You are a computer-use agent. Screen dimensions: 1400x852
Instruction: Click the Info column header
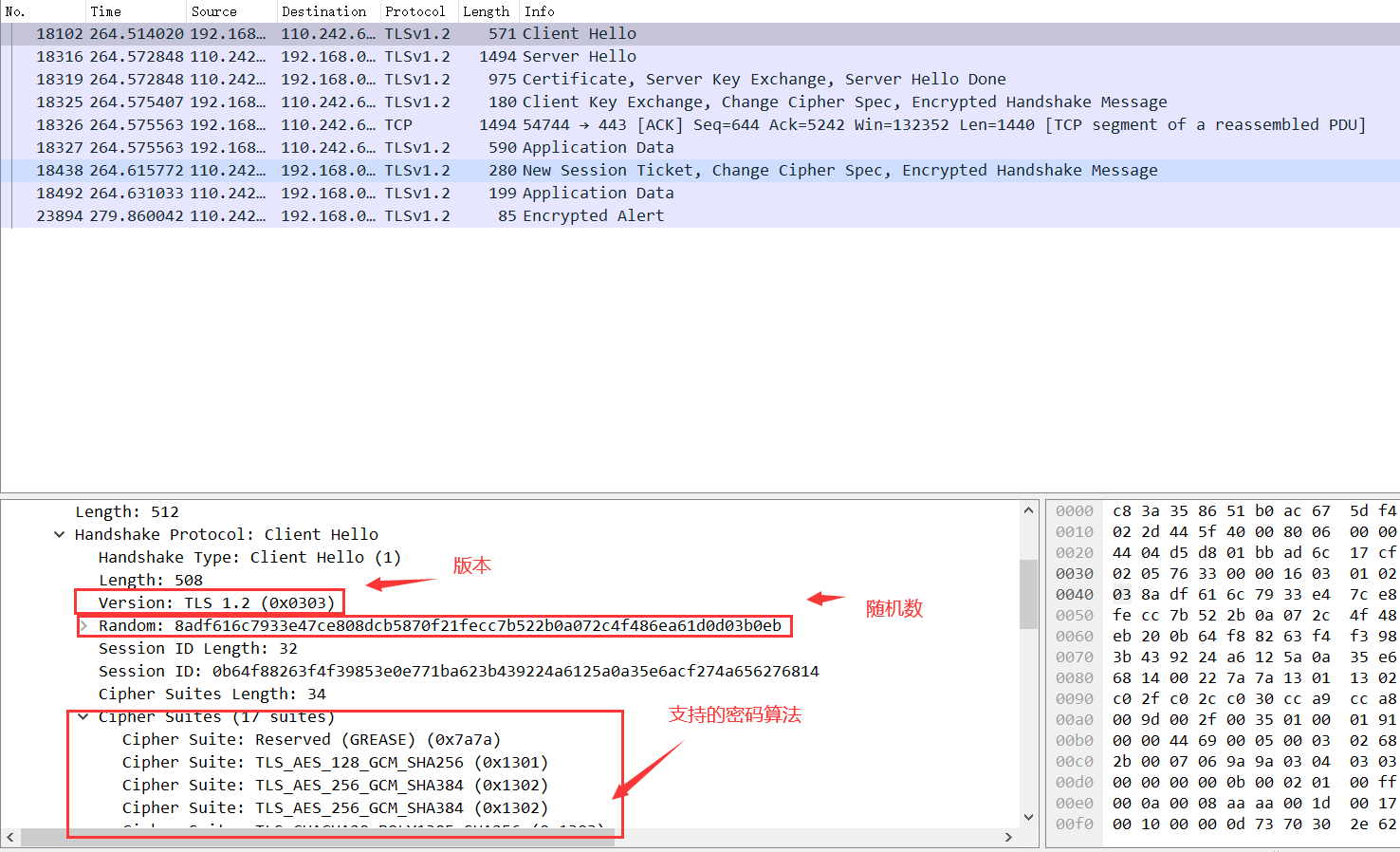pyautogui.click(x=959, y=11)
